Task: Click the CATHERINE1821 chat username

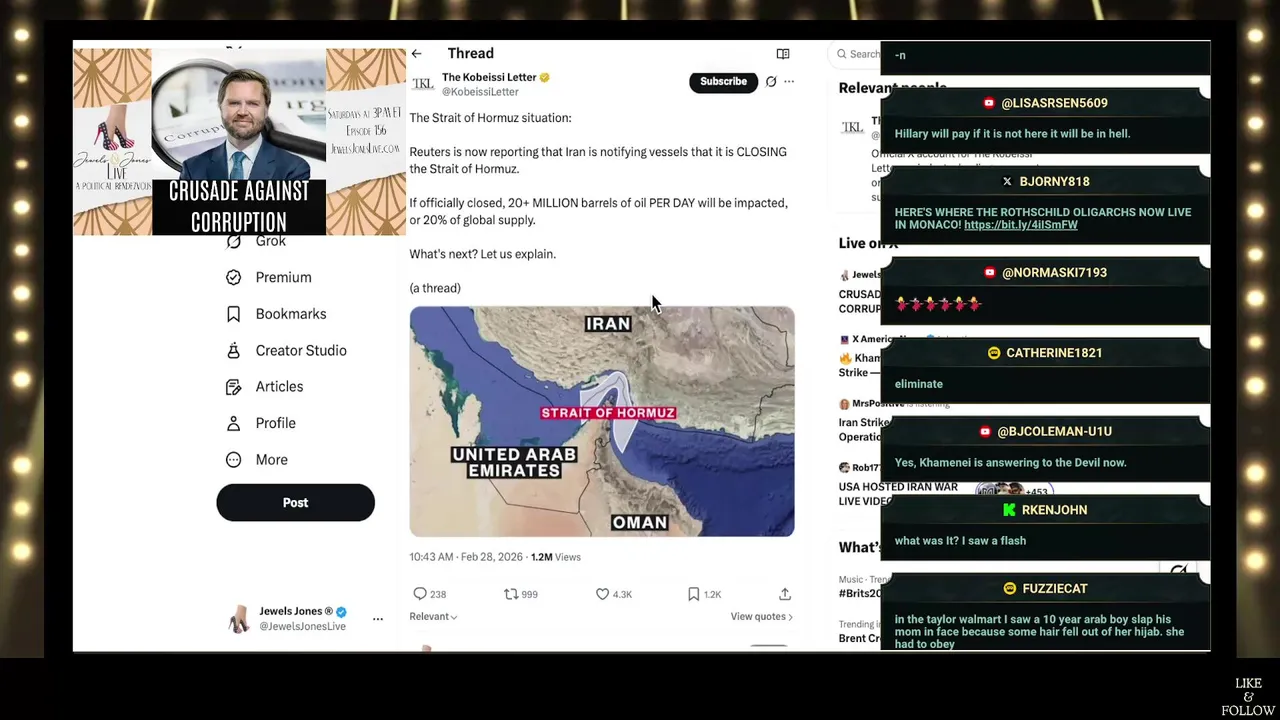Action: [x=1054, y=353]
